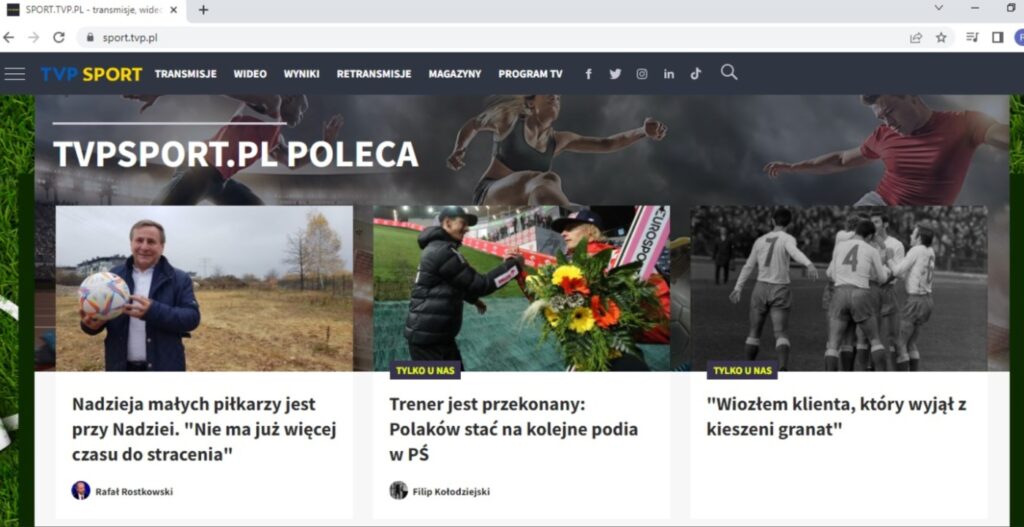Open the site search magnifier icon
The width and height of the screenshot is (1024, 527).
click(729, 72)
